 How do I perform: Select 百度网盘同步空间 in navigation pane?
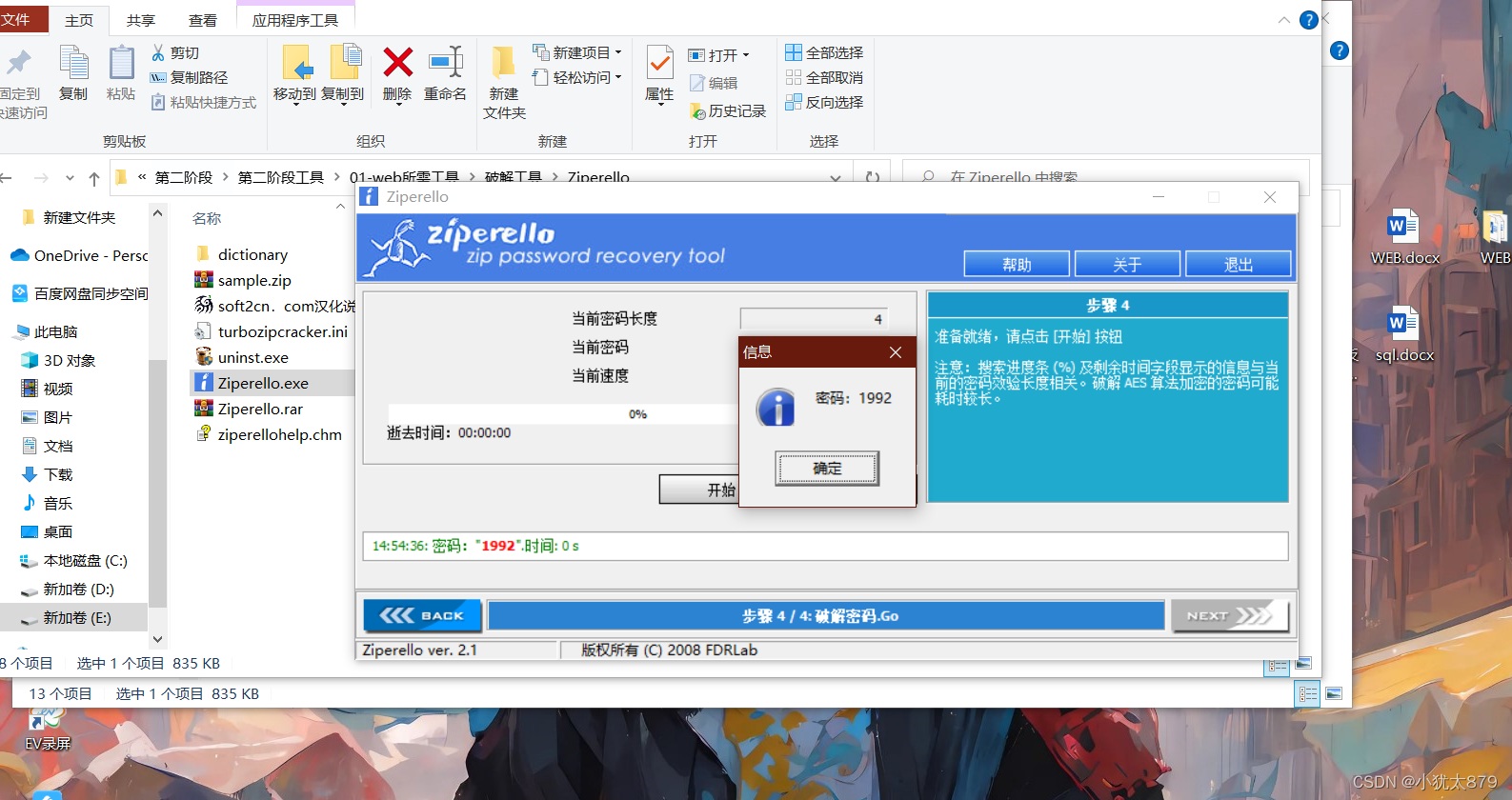click(79, 293)
